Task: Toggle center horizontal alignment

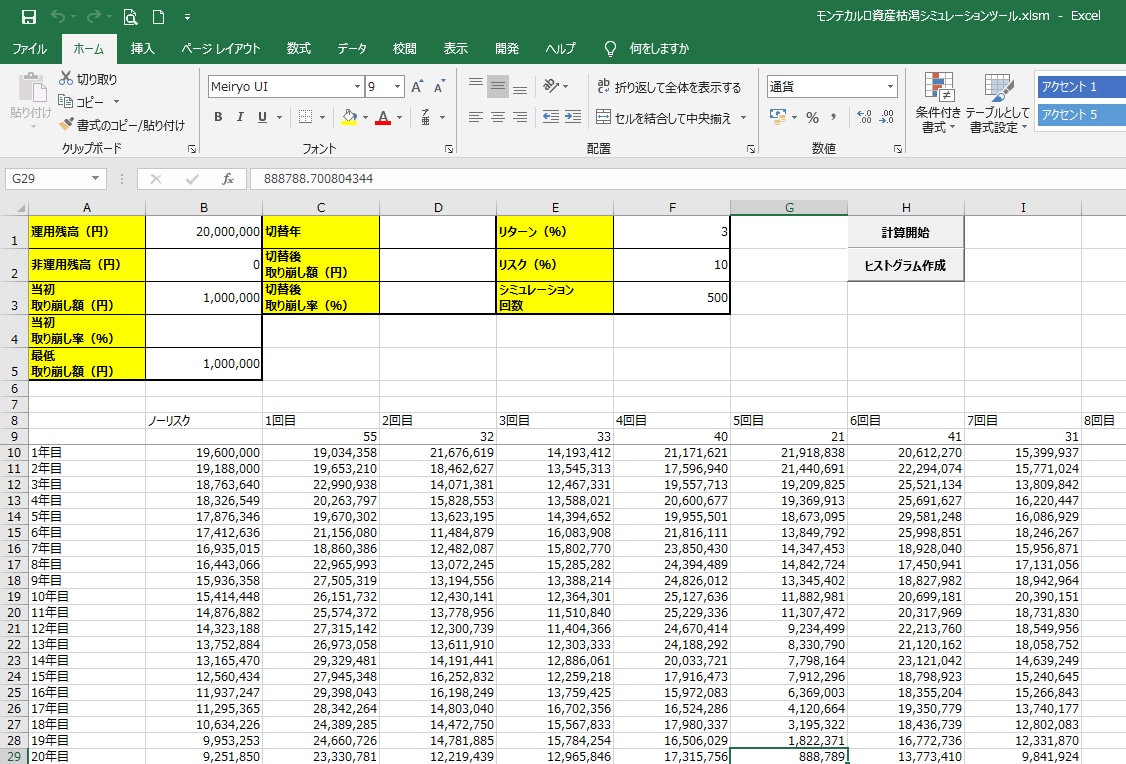Action: click(498, 117)
